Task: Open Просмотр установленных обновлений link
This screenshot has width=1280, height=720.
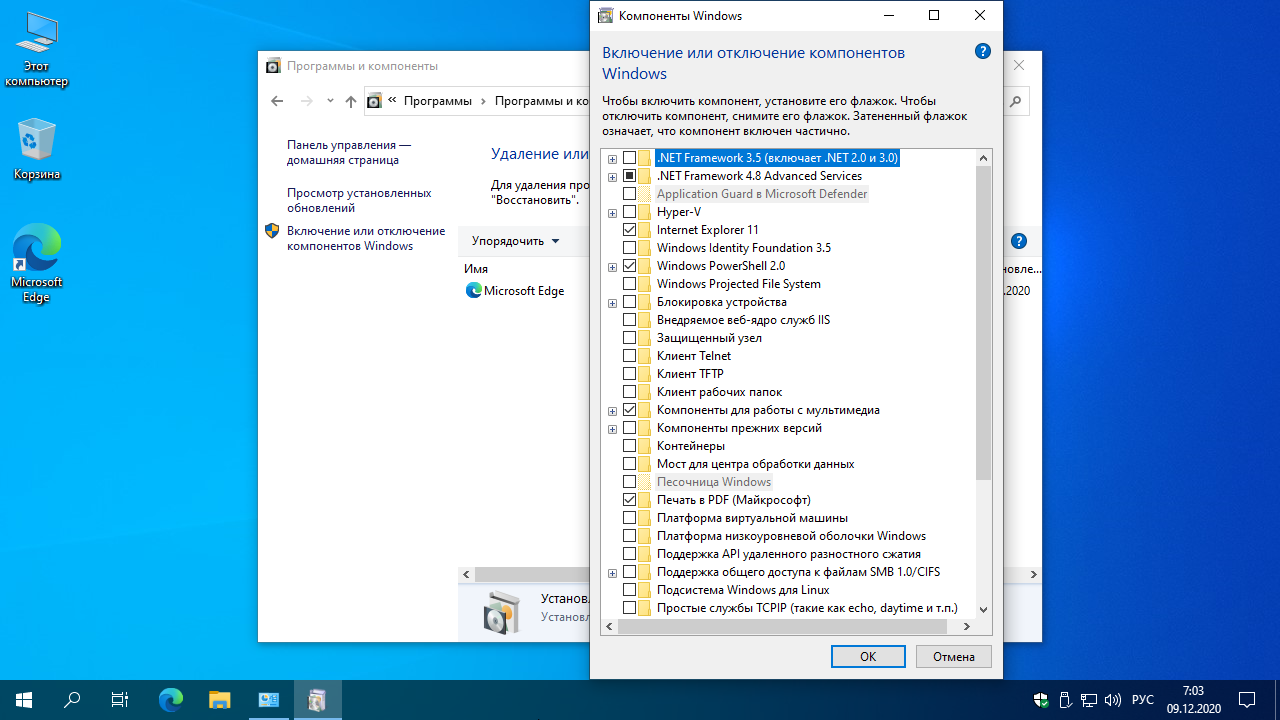Action: [x=359, y=200]
